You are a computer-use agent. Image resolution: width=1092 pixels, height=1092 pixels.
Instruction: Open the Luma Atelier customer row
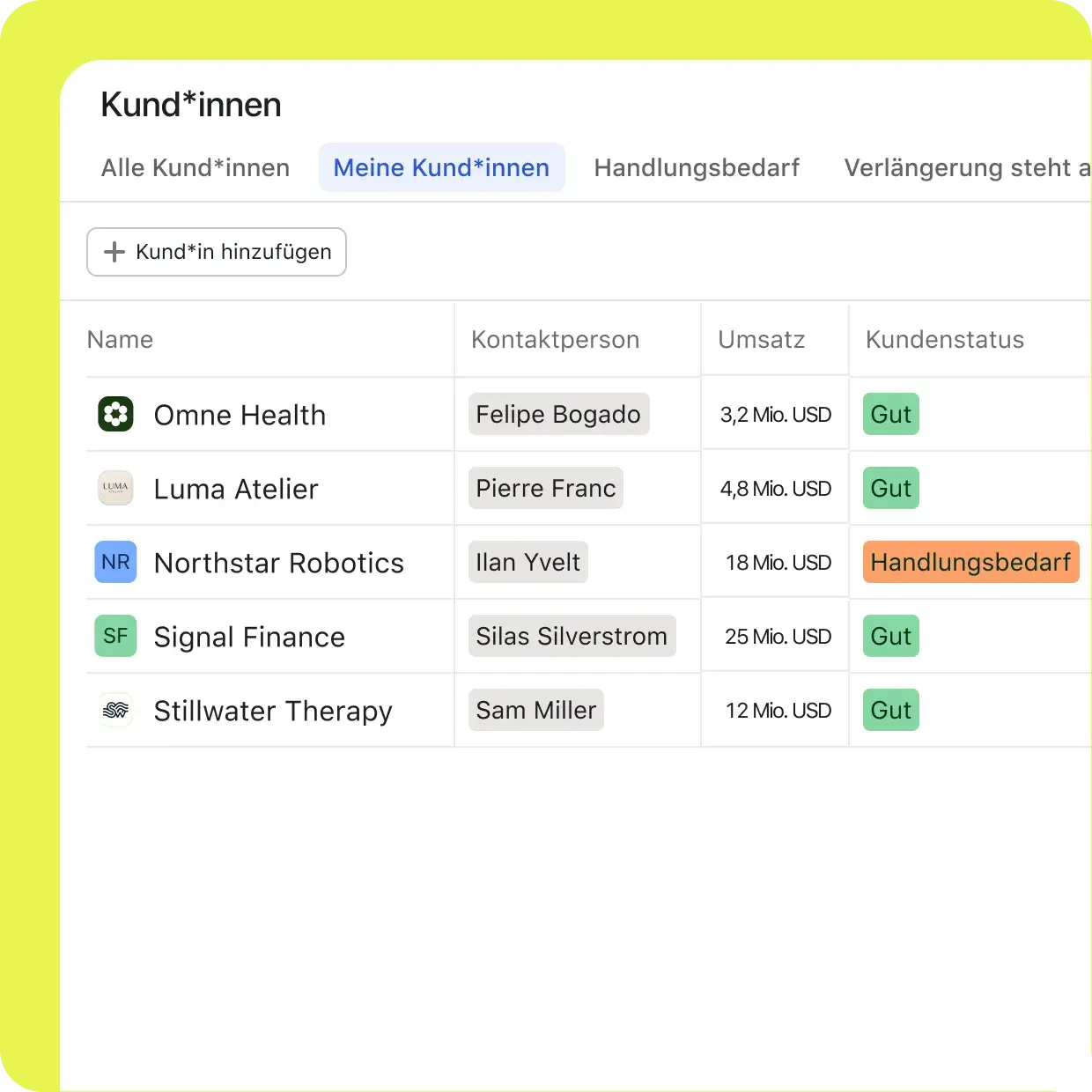click(x=589, y=488)
